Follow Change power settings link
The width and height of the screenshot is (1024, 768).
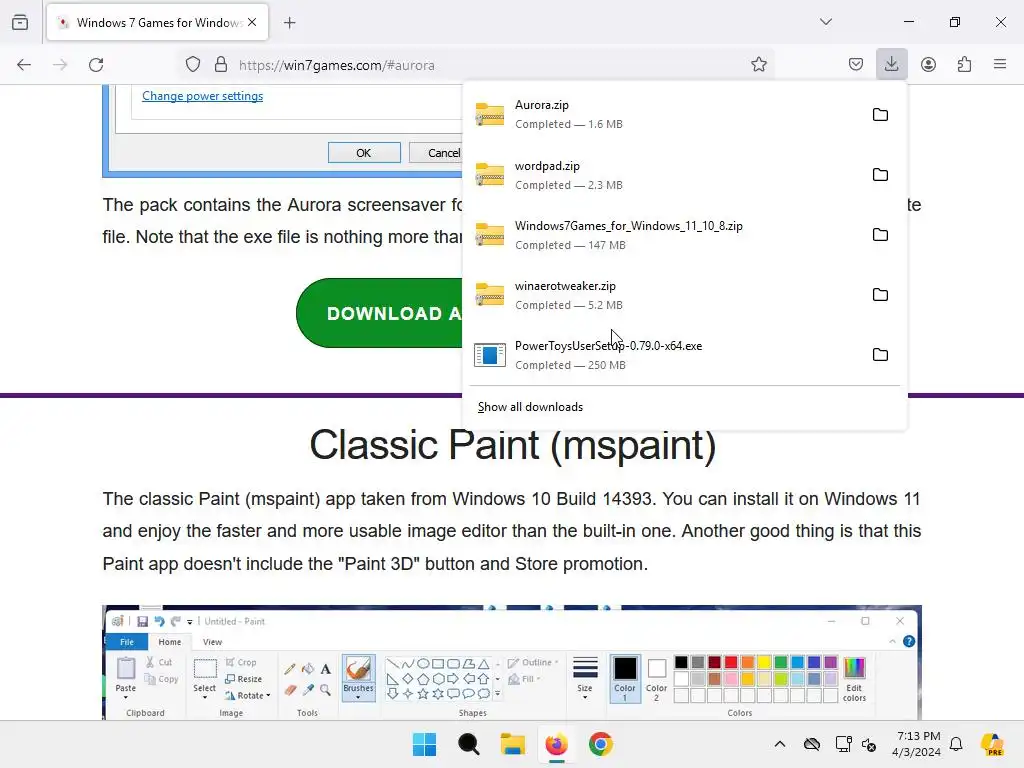(x=202, y=96)
